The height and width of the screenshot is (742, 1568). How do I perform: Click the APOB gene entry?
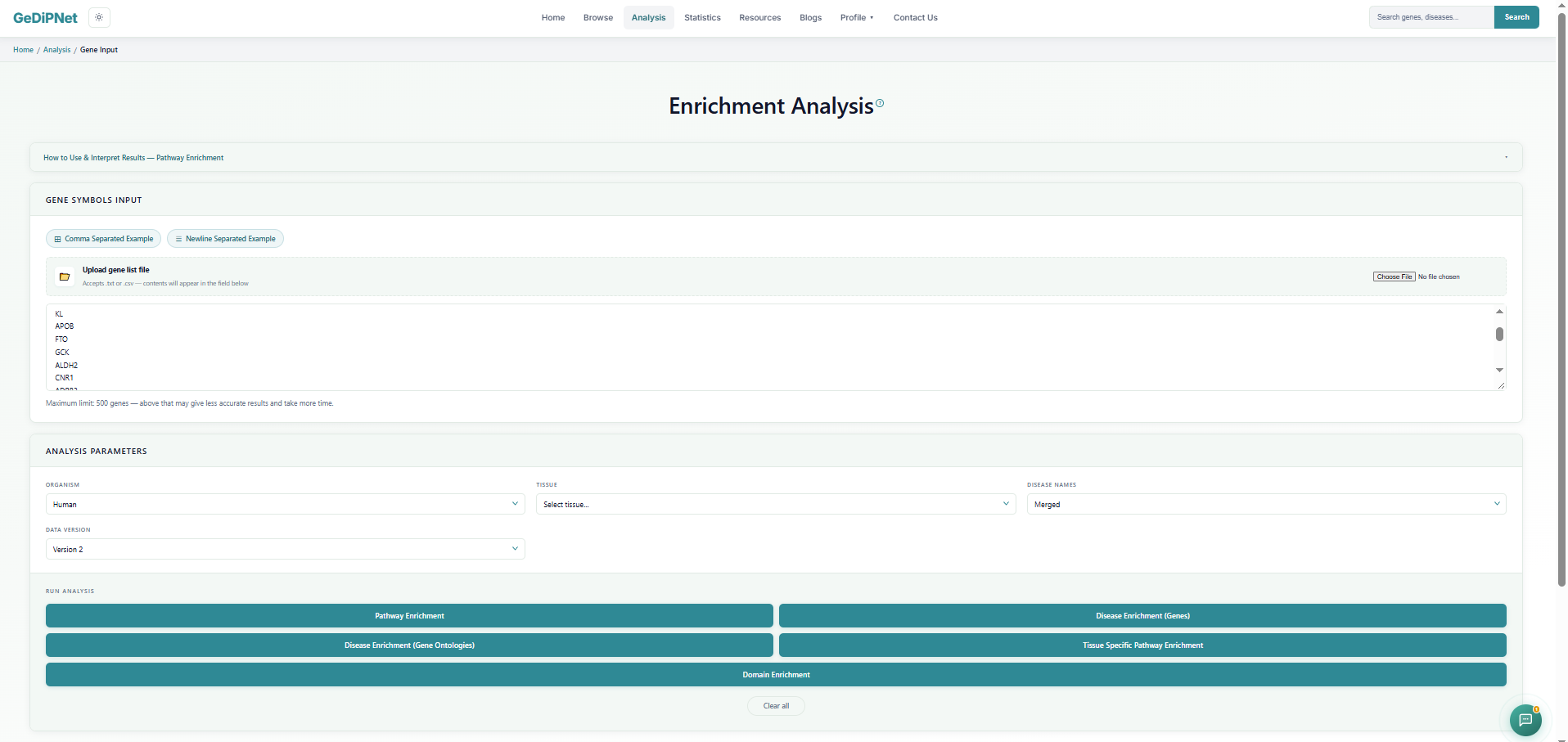pyautogui.click(x=65, y=326)
